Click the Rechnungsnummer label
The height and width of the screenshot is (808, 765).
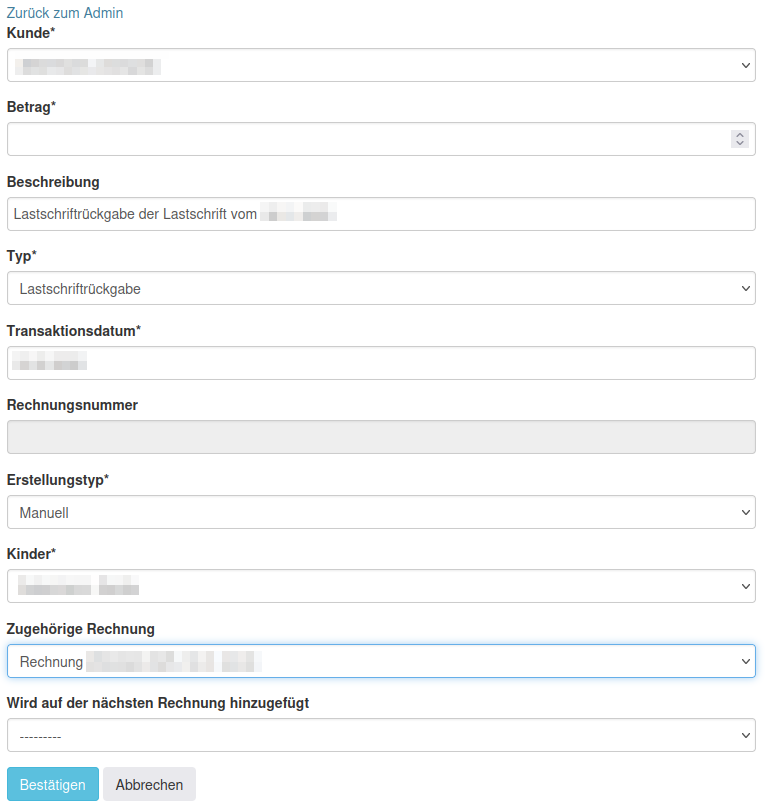[72, 405]
